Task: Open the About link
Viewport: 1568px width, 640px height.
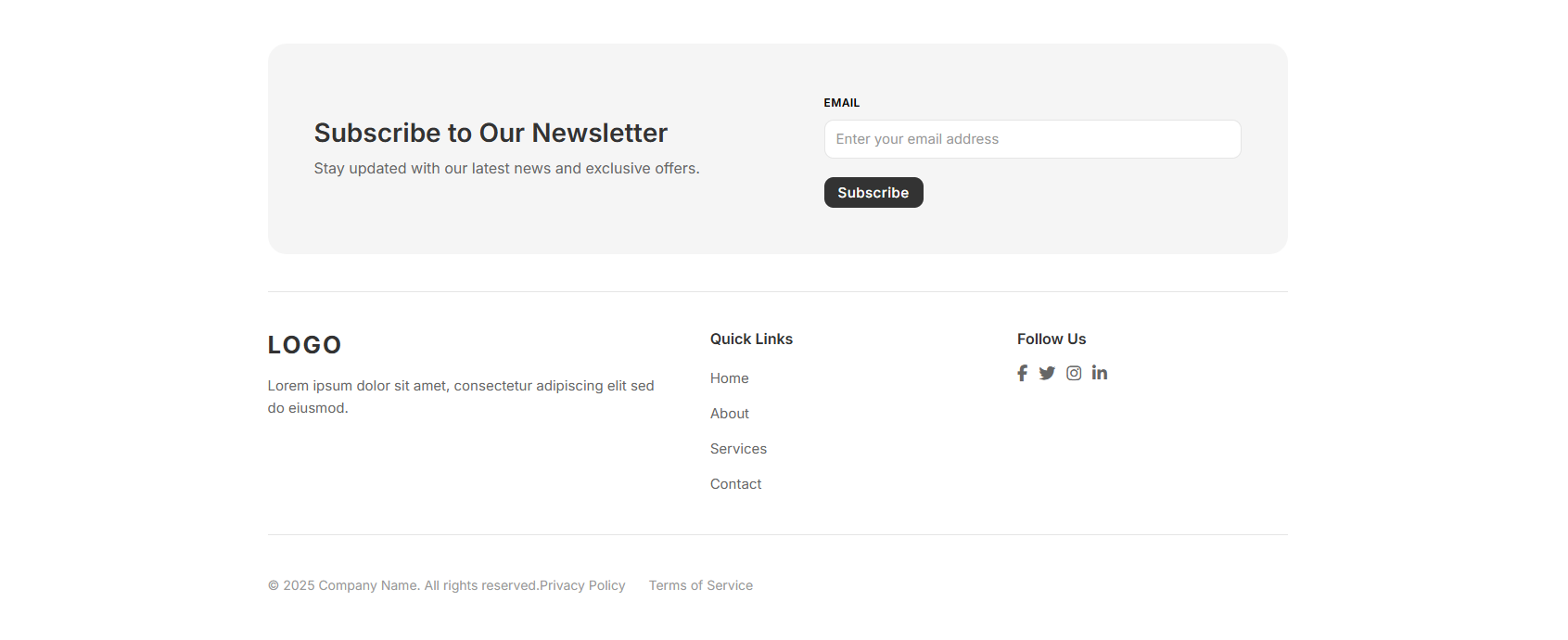Action: point(729,414)
